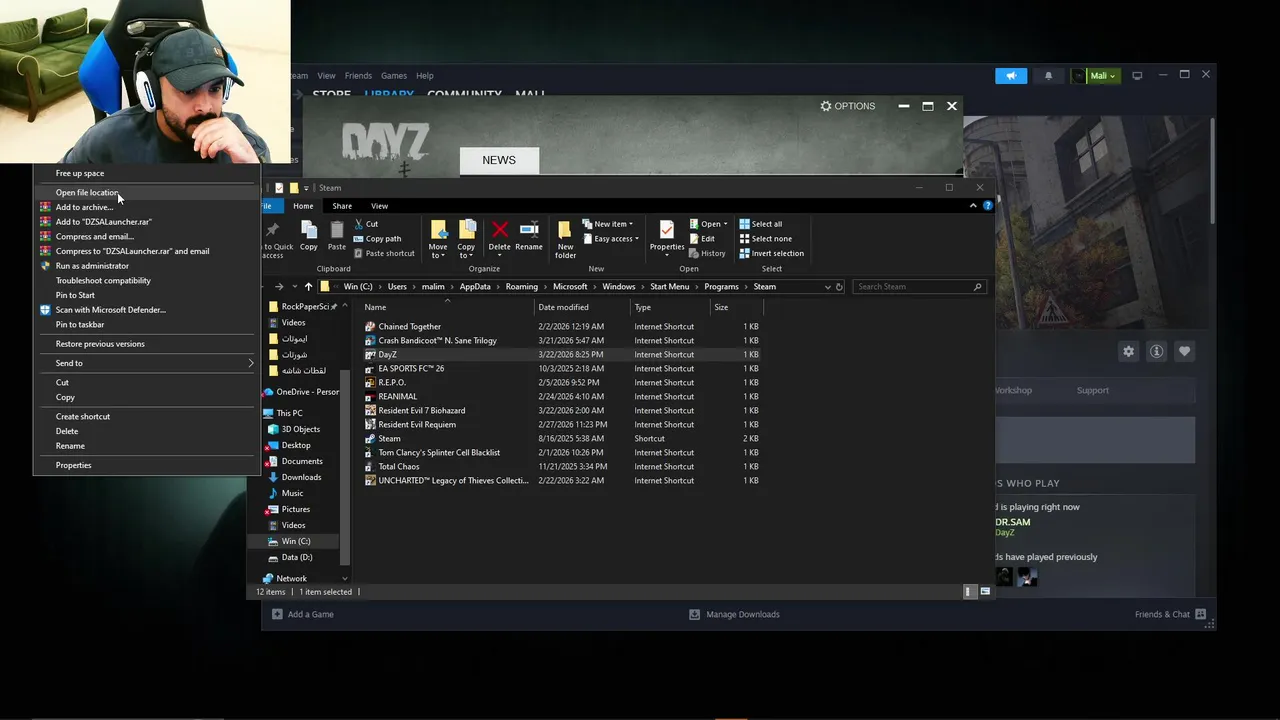Click OPTIONS in DayZ launcher window

click(x=847, y=106)
